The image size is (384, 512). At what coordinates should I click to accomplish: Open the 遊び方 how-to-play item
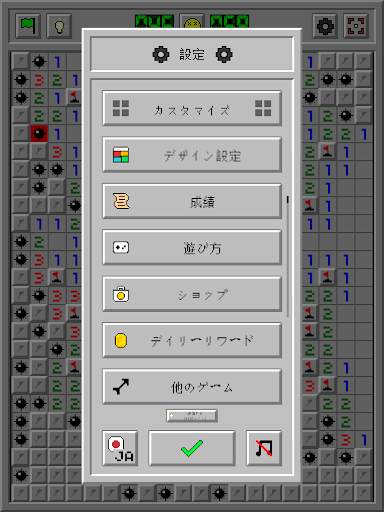(192, 248)
